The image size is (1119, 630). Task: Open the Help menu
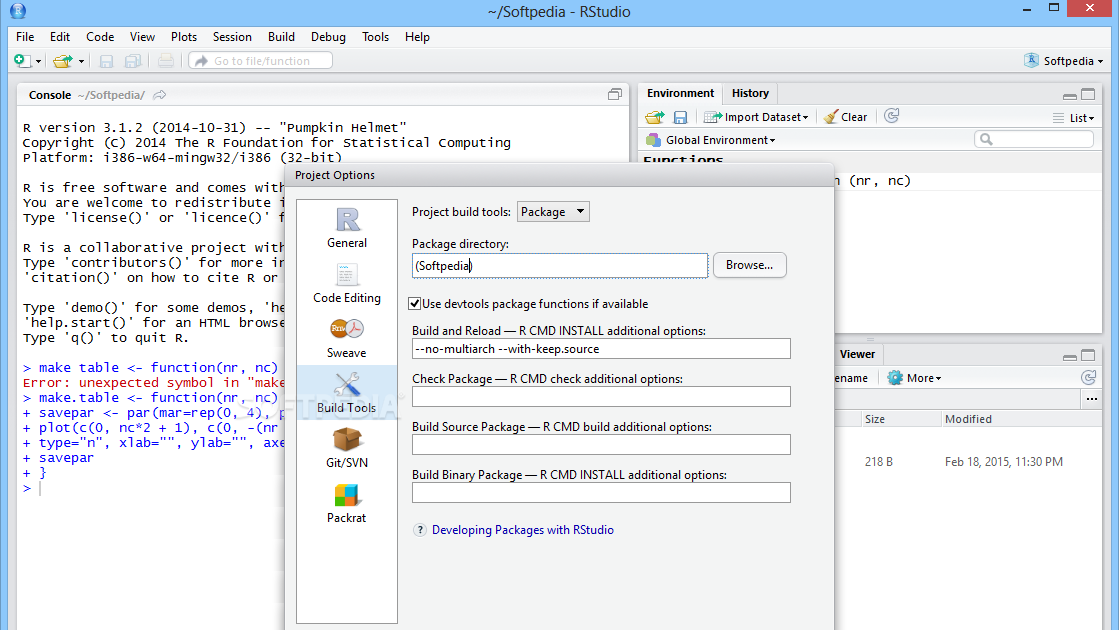tap(417, 36)
